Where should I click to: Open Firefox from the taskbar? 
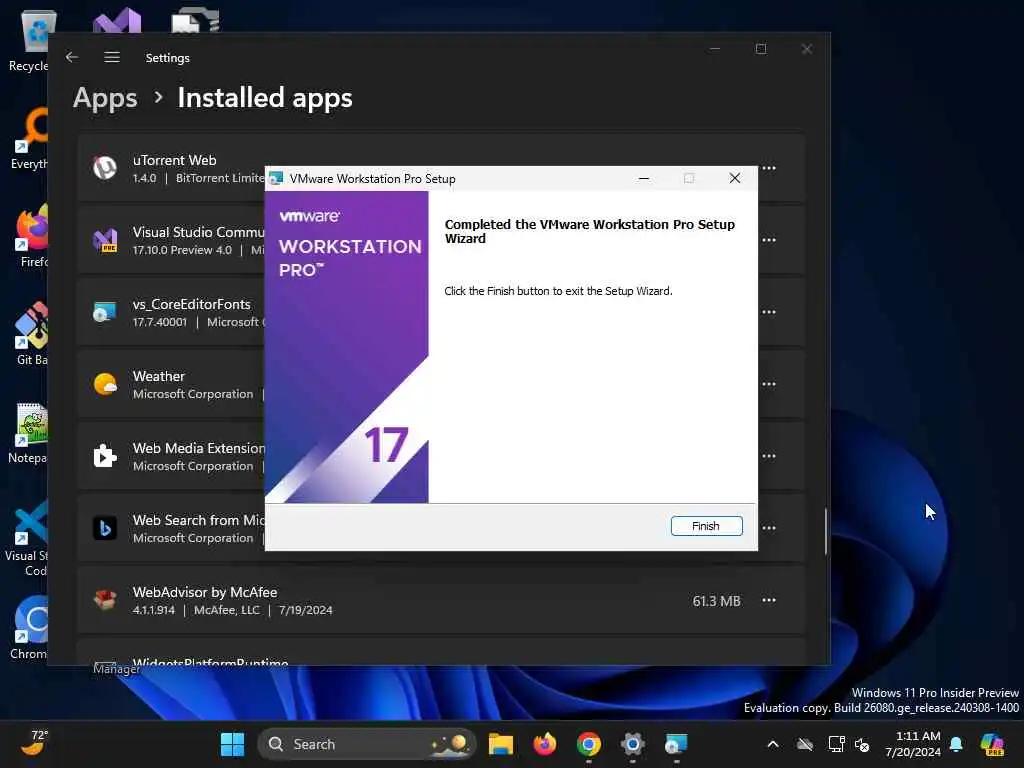545,744
